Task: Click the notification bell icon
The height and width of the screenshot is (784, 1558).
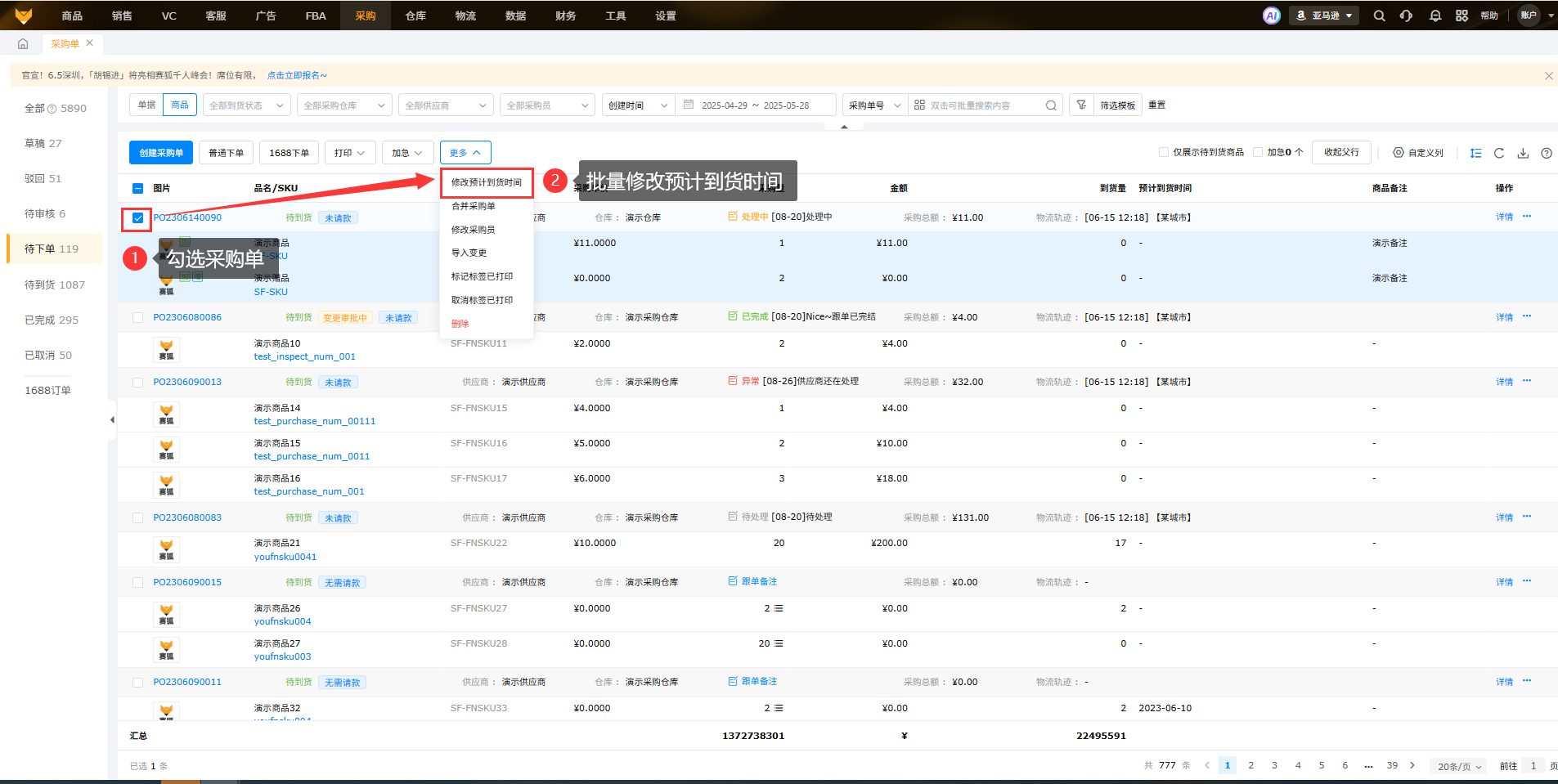Action: point(1435,16)
